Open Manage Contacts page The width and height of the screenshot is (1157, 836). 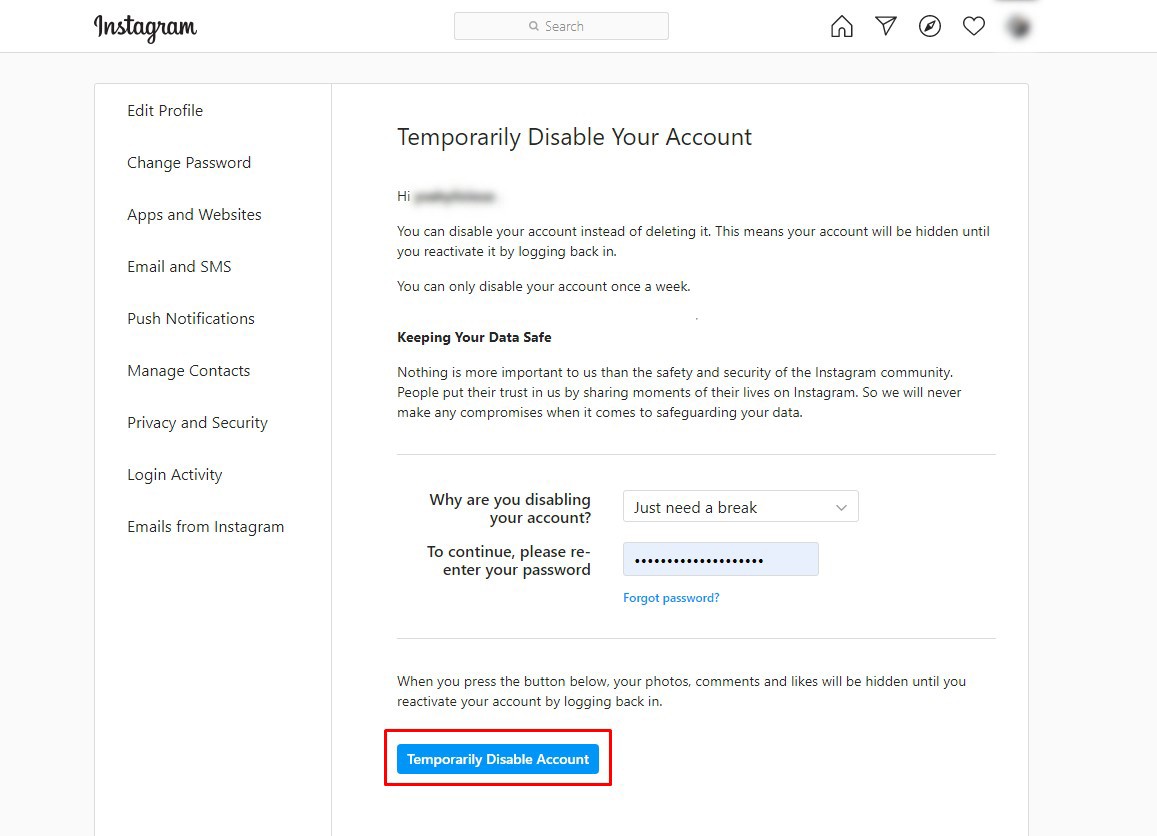coord(188,371)
